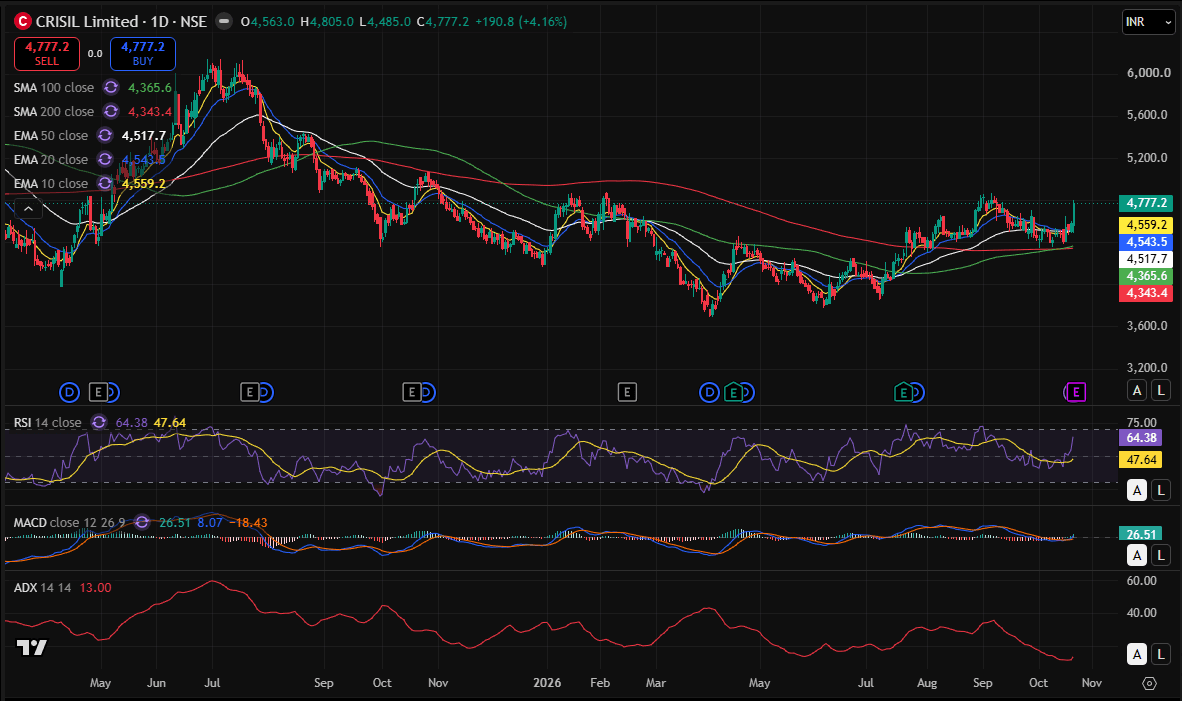Collapse the indicator legend with the chevron
The width and height of the screenshot is (1182, 701).
point(28,209)
